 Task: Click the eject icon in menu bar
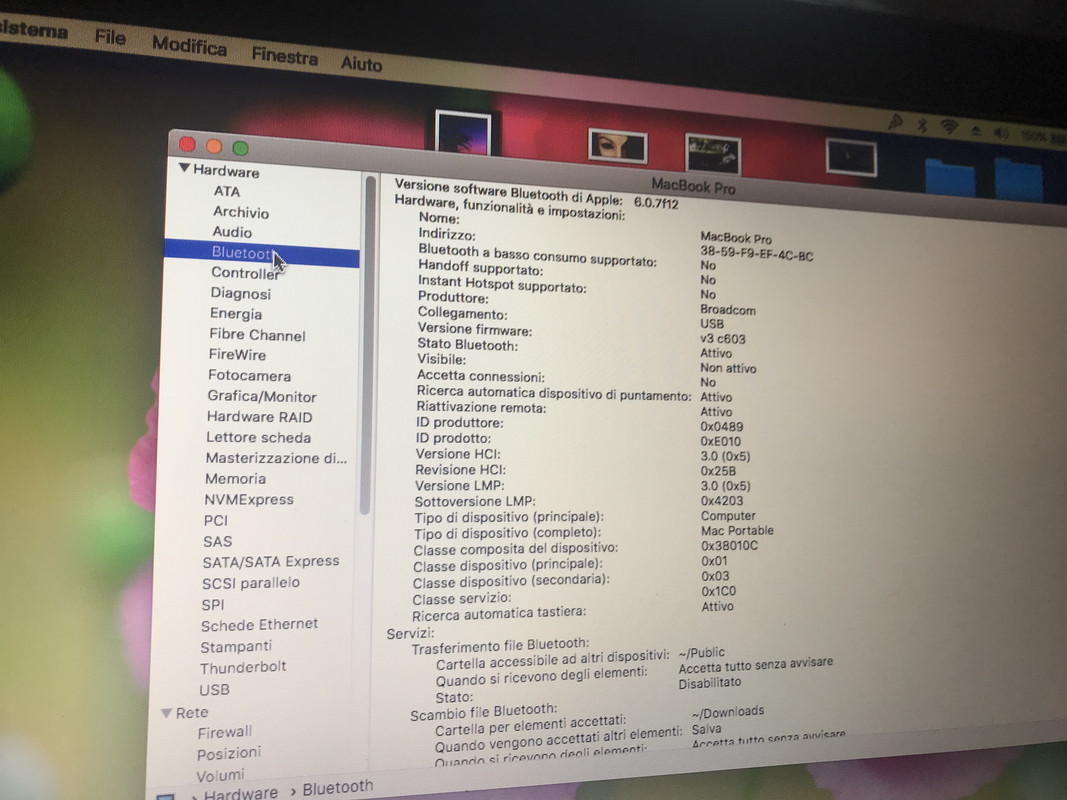click(x=976, y=131)
